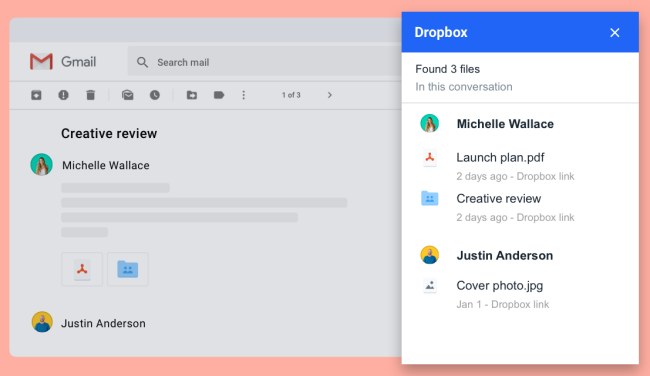
Task: Click the Gmail logo icon
Action: point(41,62)
